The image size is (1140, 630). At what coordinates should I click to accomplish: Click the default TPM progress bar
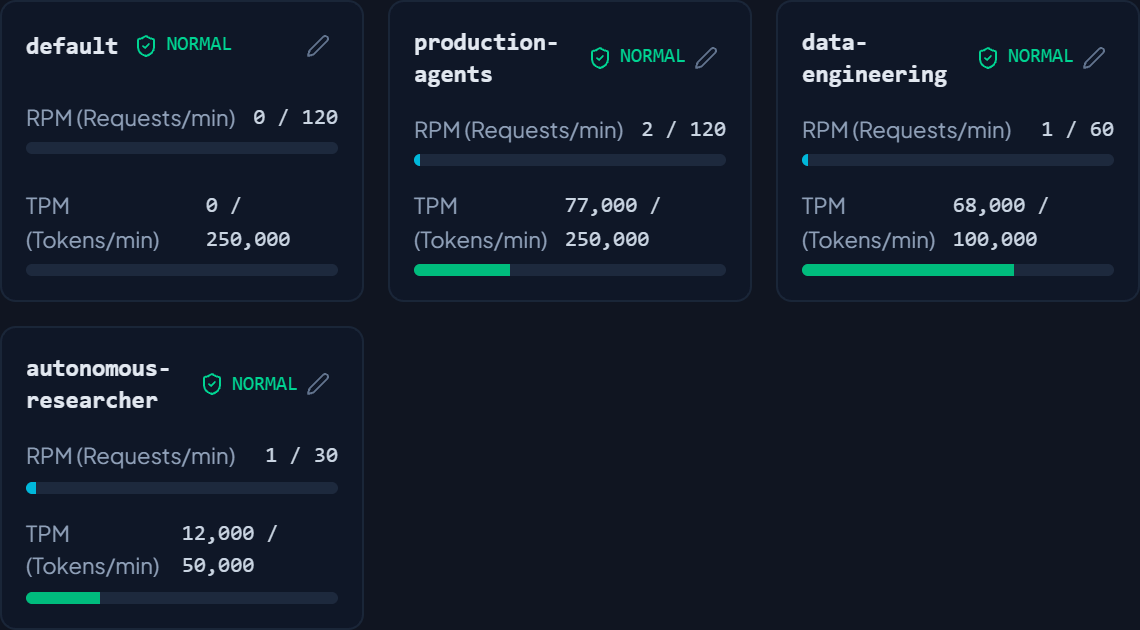(182, 270)
